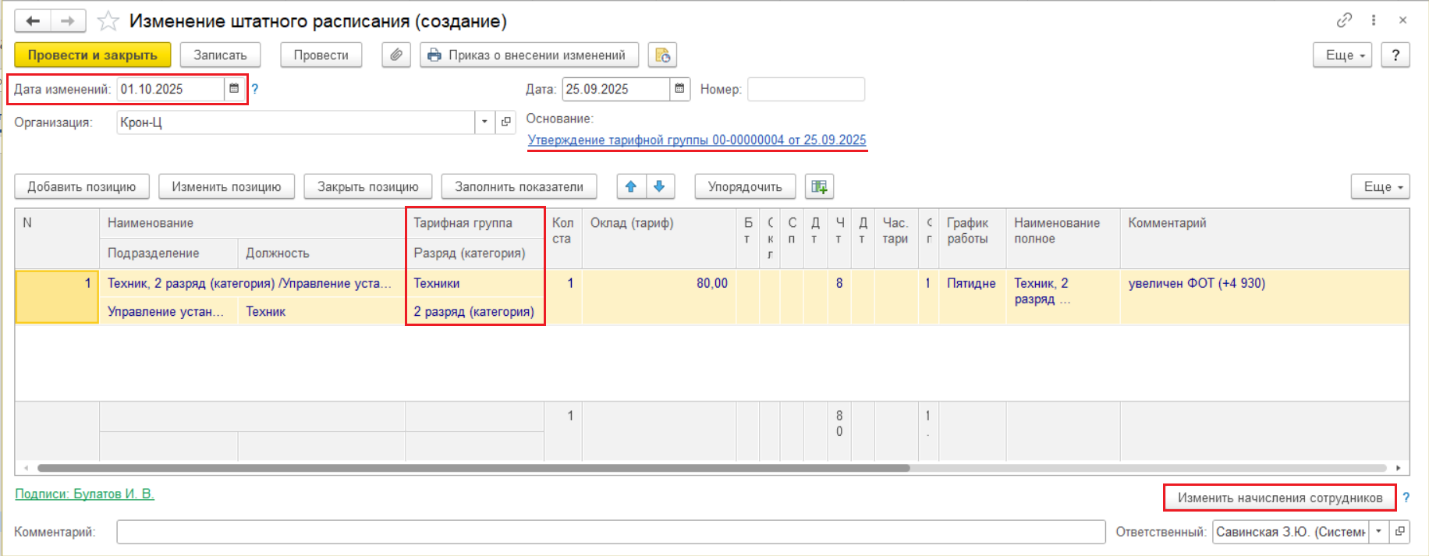The height and width of the screenshot is (556, 1429).
Task: Open the Утверждение тарифной группы link
Action: (696, 141)
